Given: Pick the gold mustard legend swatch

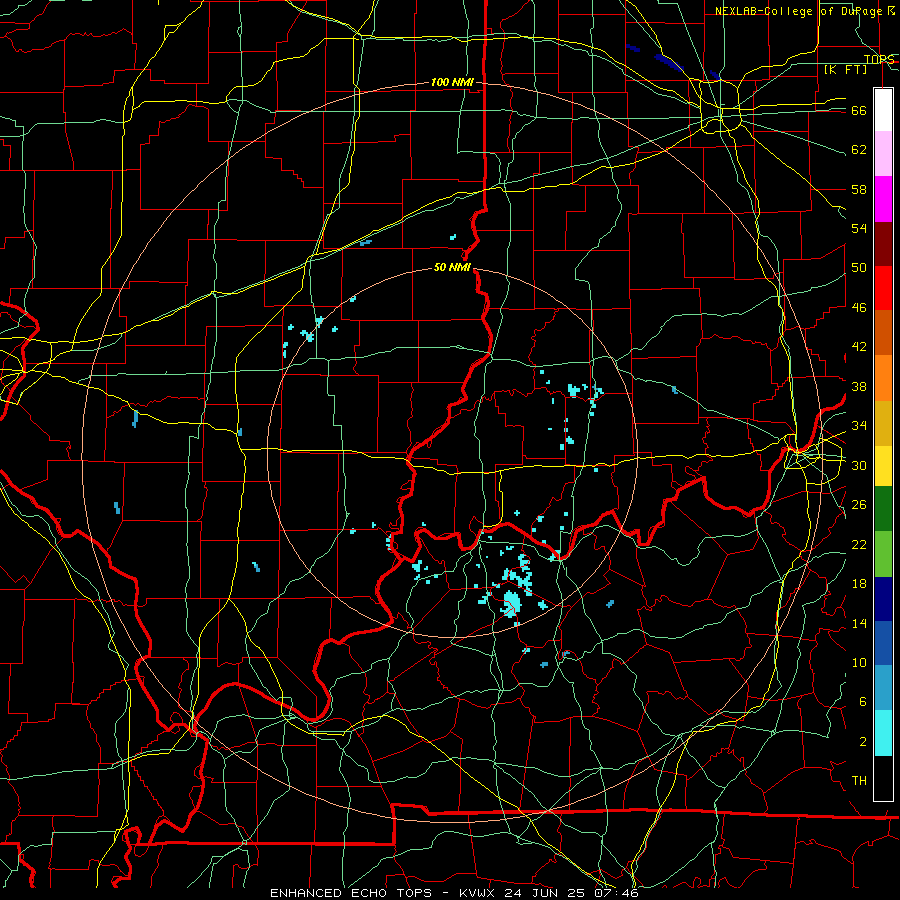Looking at the screenshot, I should click(883, 422).
